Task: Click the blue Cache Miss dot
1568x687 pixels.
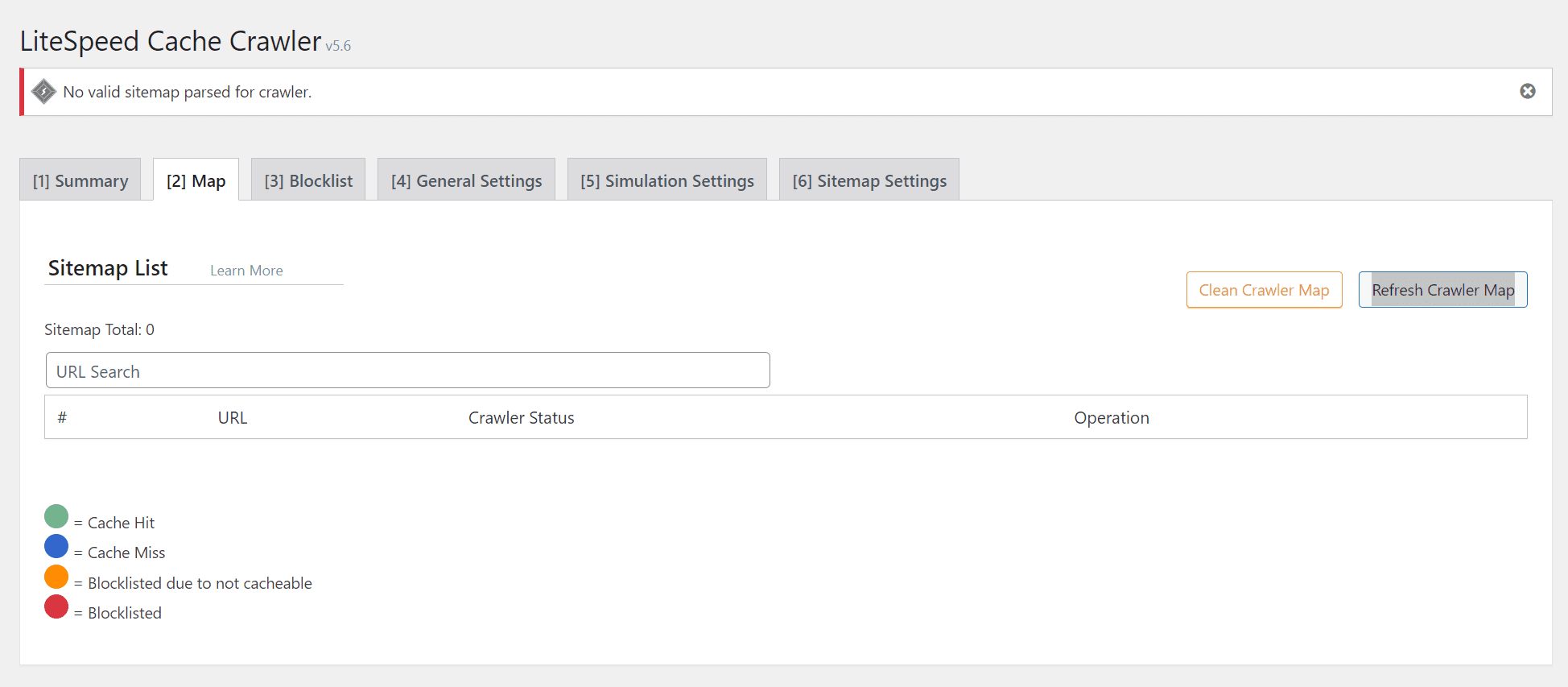Action: pos(56,546)
